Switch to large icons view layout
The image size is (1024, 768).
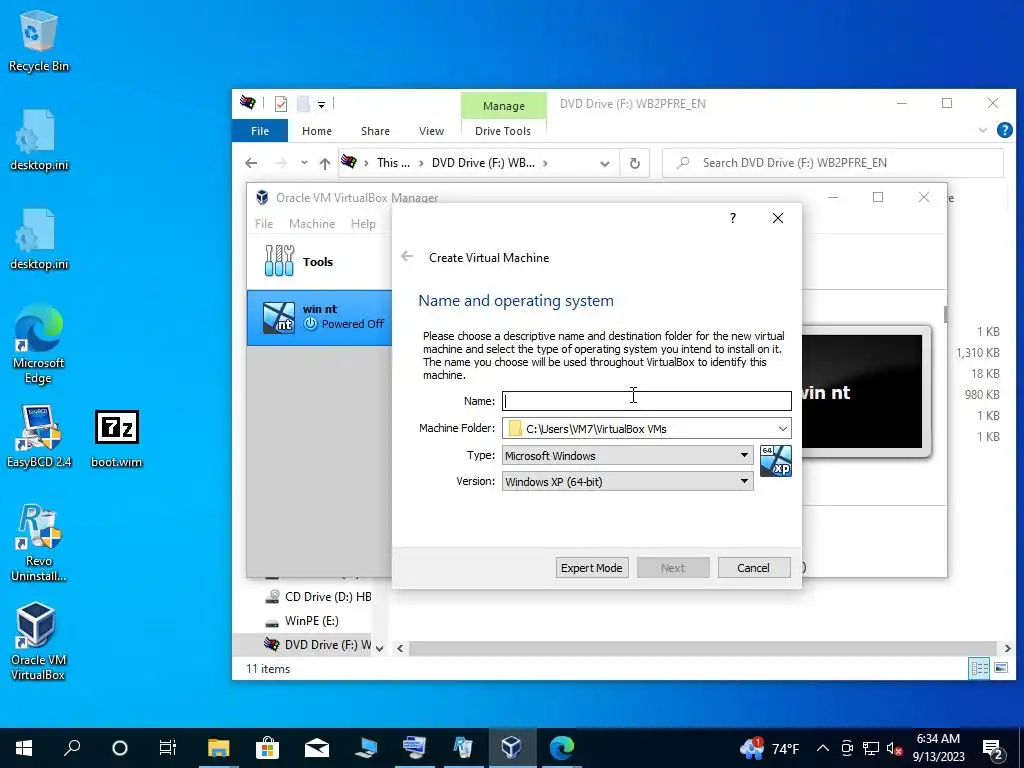coord(1000,668)
